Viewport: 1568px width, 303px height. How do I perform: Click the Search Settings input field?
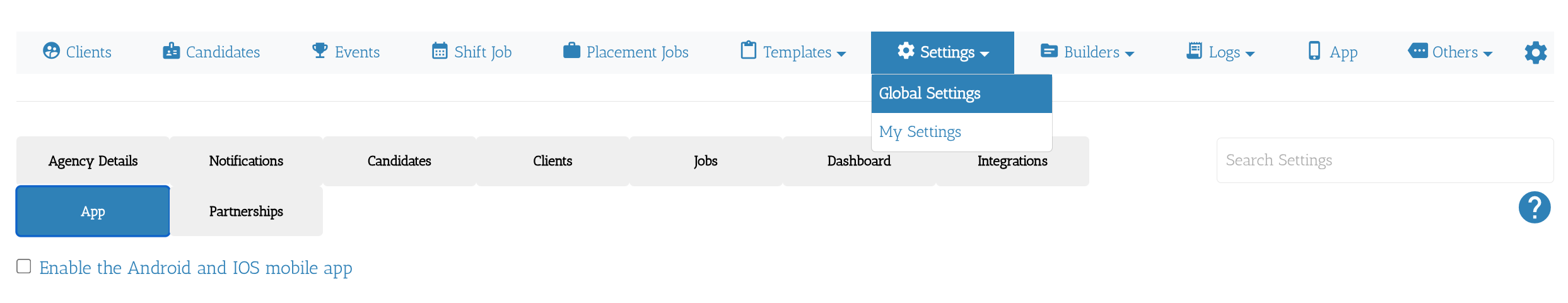click(1384, 160)
